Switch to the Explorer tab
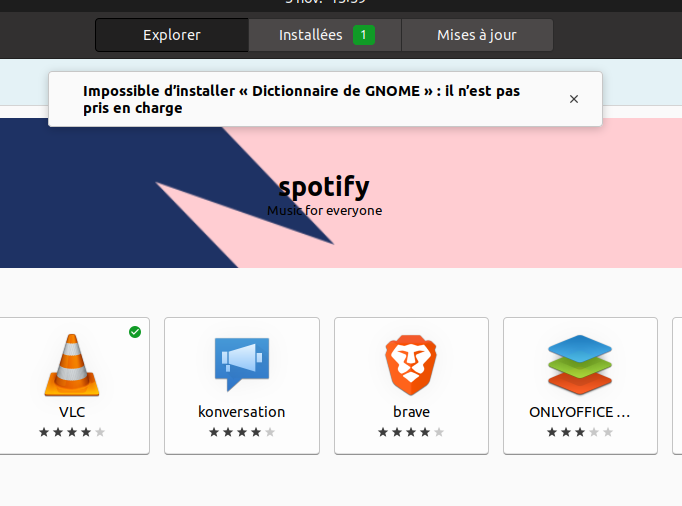Viewport: 682px width, 506px height. point(172,35)
